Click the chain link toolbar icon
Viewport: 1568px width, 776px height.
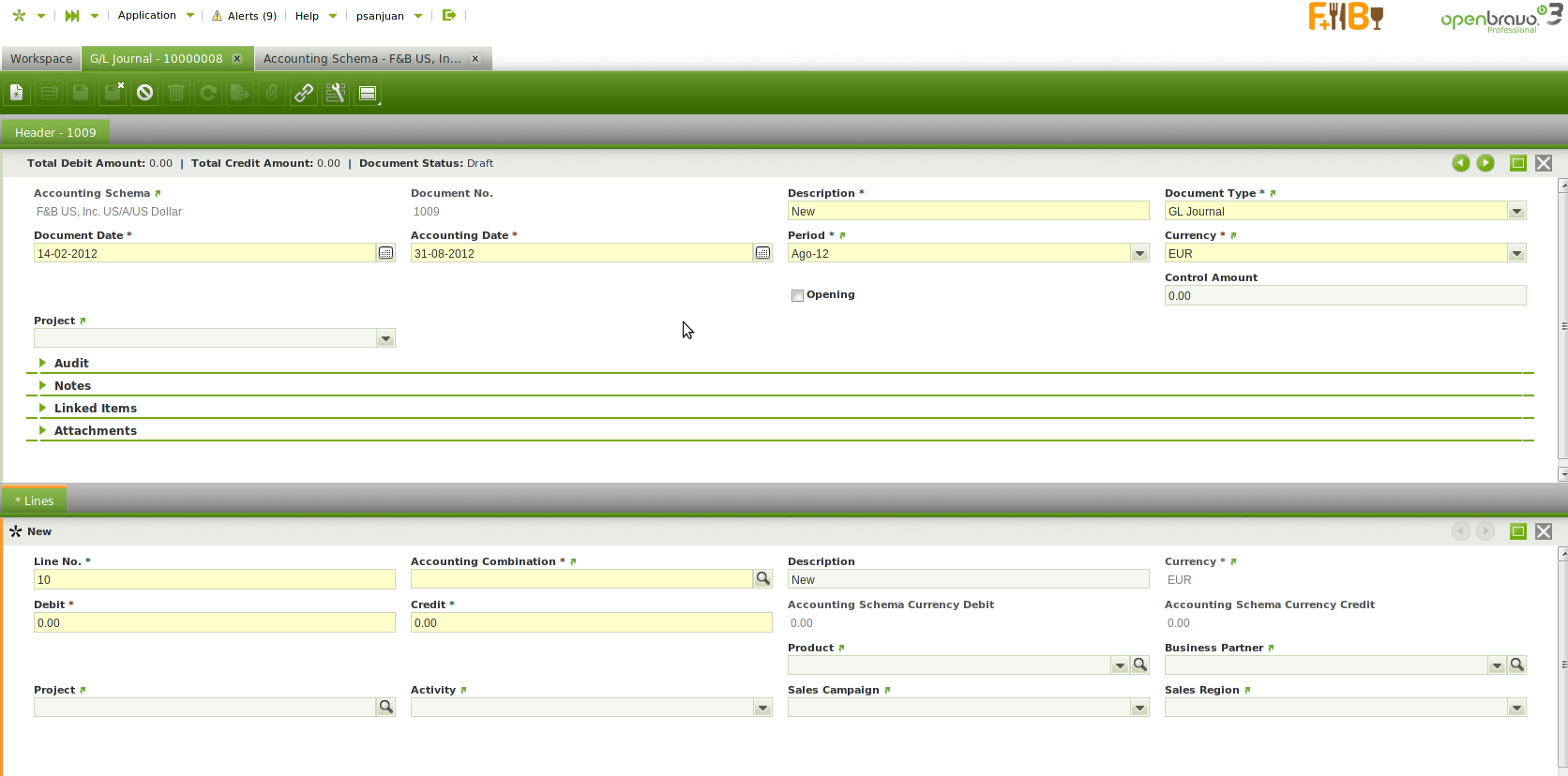pos(304,93)
